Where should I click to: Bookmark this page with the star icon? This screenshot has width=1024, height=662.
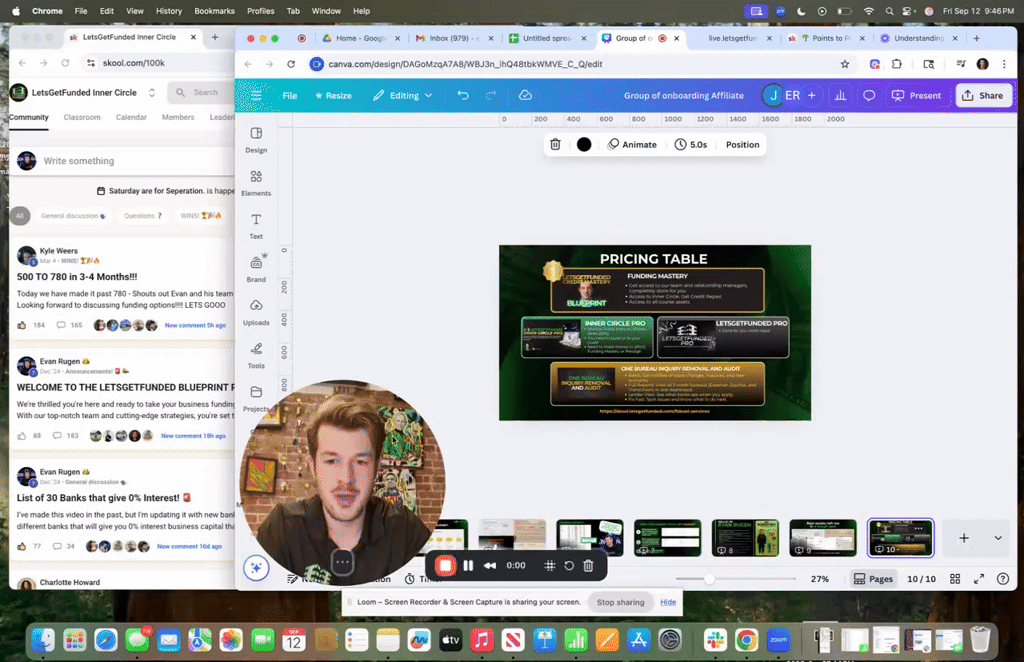pyautogui.click(x=845, y=64)
